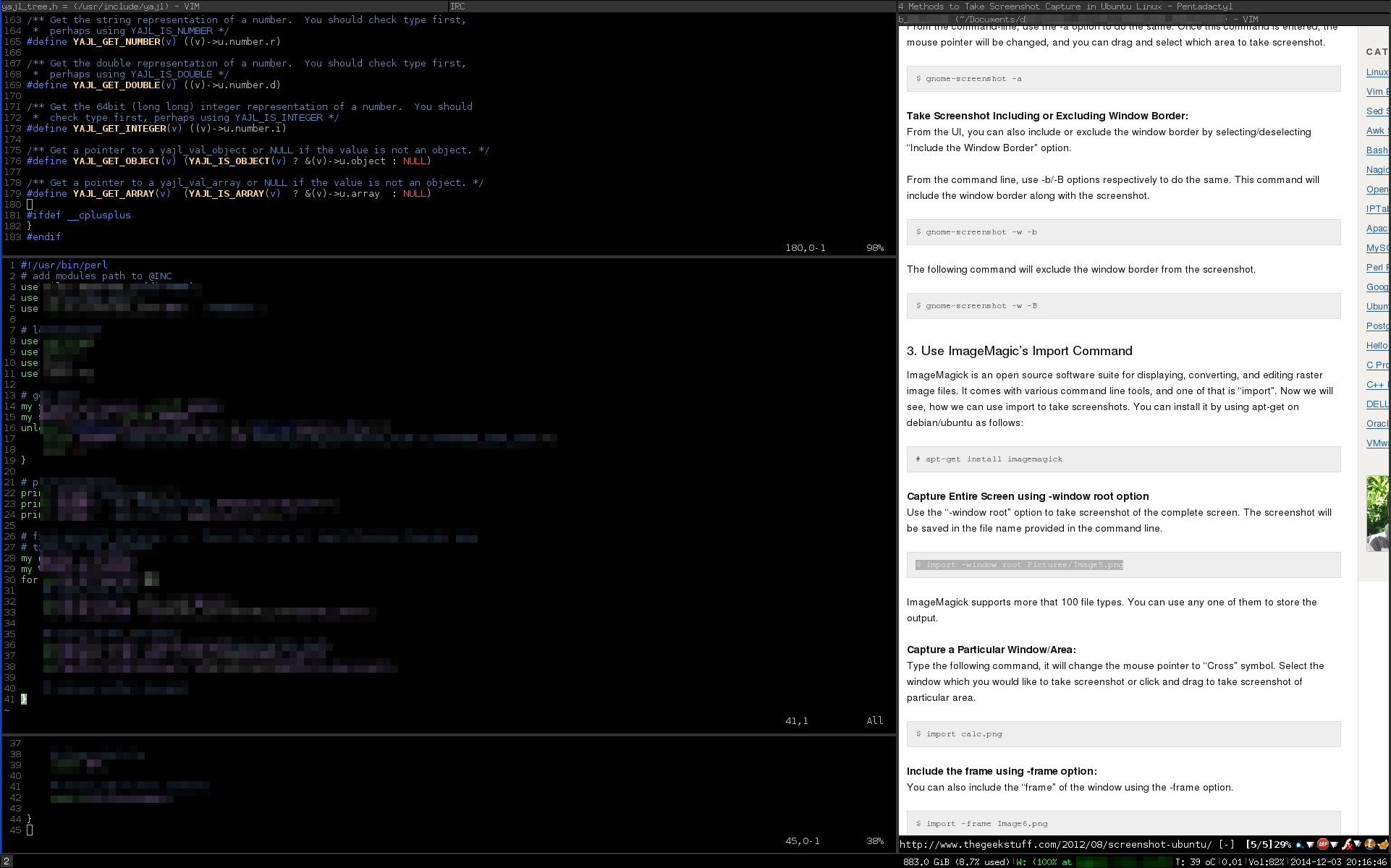
Task: Click VIM ruler '45,0-1' in bottom pane
Action: click(x=803, y=841)
